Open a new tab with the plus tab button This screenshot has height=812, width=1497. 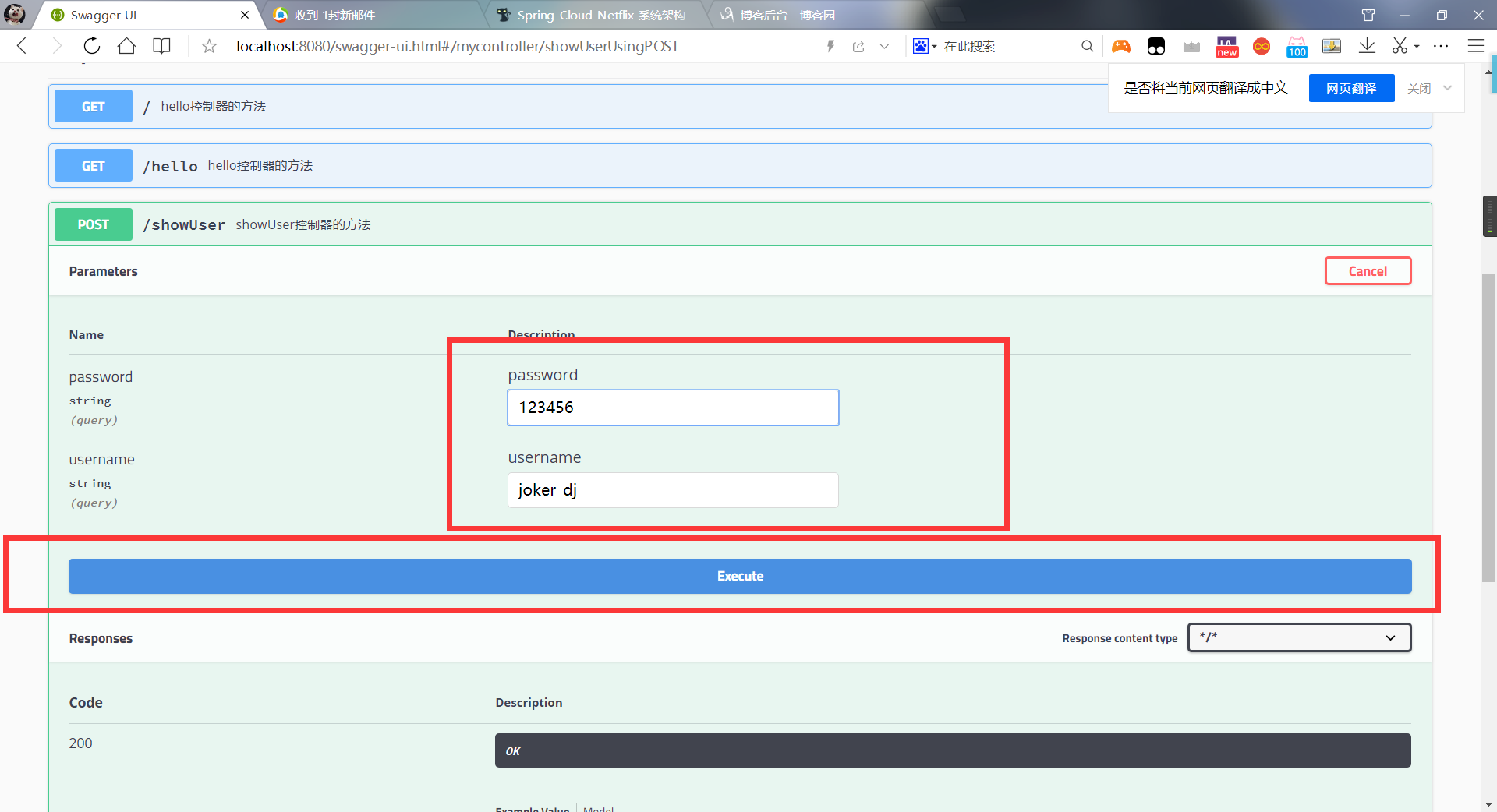[950, 15]
